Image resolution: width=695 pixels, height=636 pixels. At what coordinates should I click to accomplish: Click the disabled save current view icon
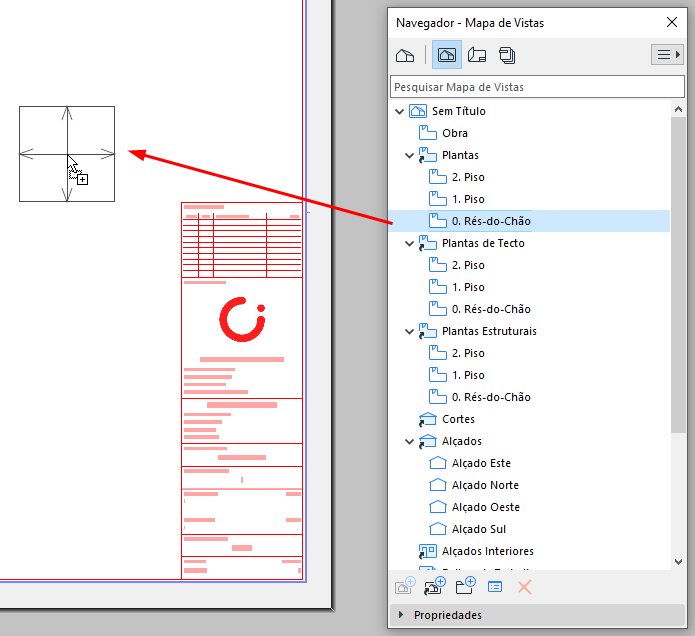[x=405, y=586]
